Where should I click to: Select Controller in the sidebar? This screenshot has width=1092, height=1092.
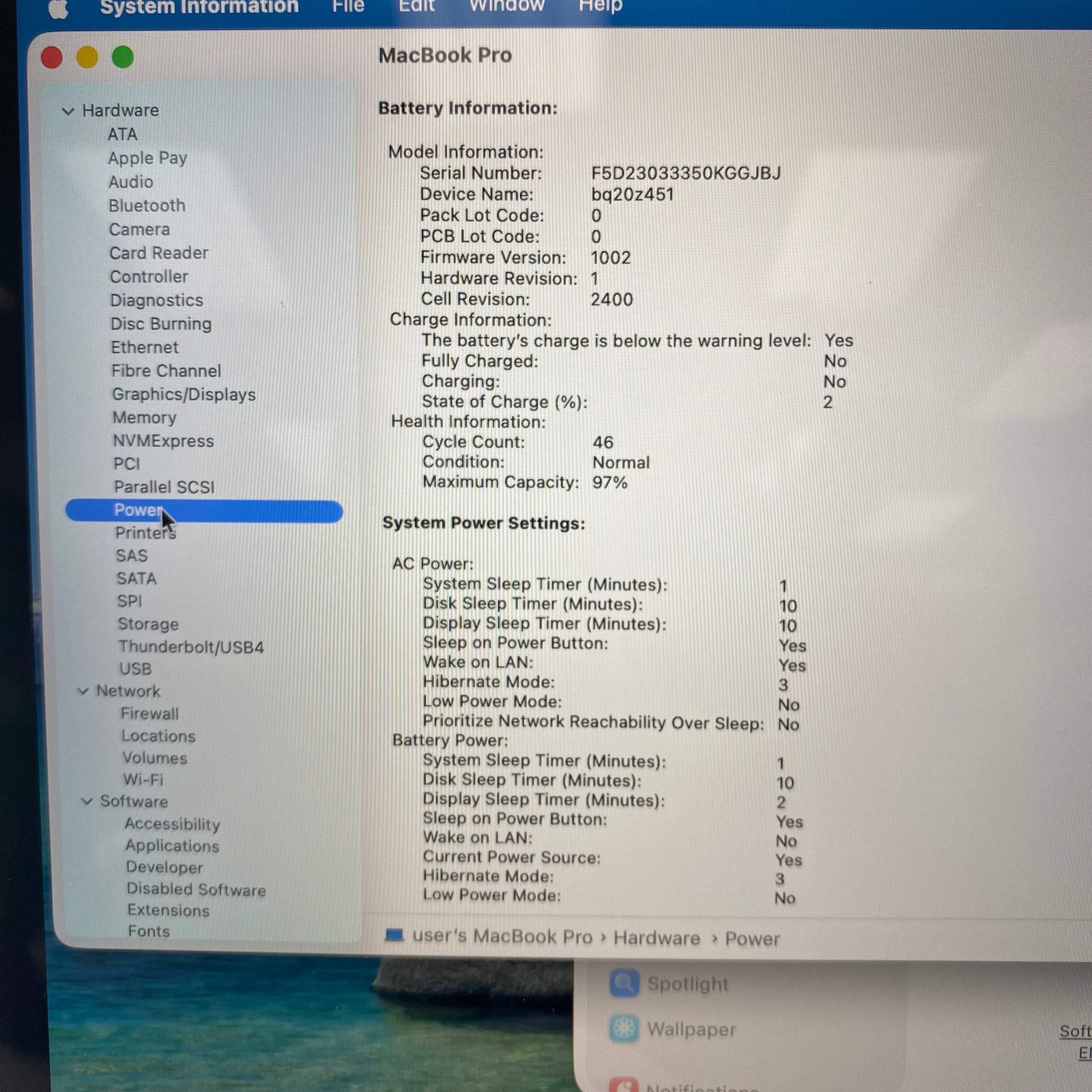click(x=149, y=276)
